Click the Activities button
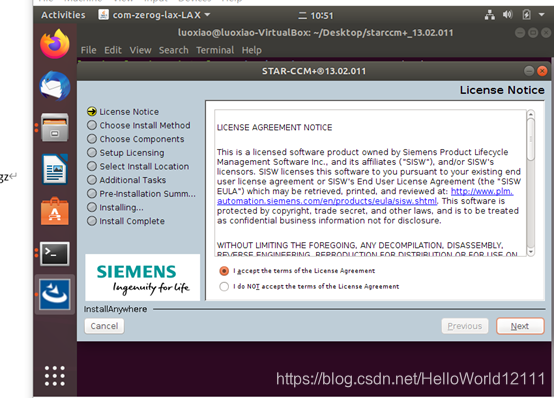The width and height of the screenshot is (554, 398). click(x=63, y=15)
